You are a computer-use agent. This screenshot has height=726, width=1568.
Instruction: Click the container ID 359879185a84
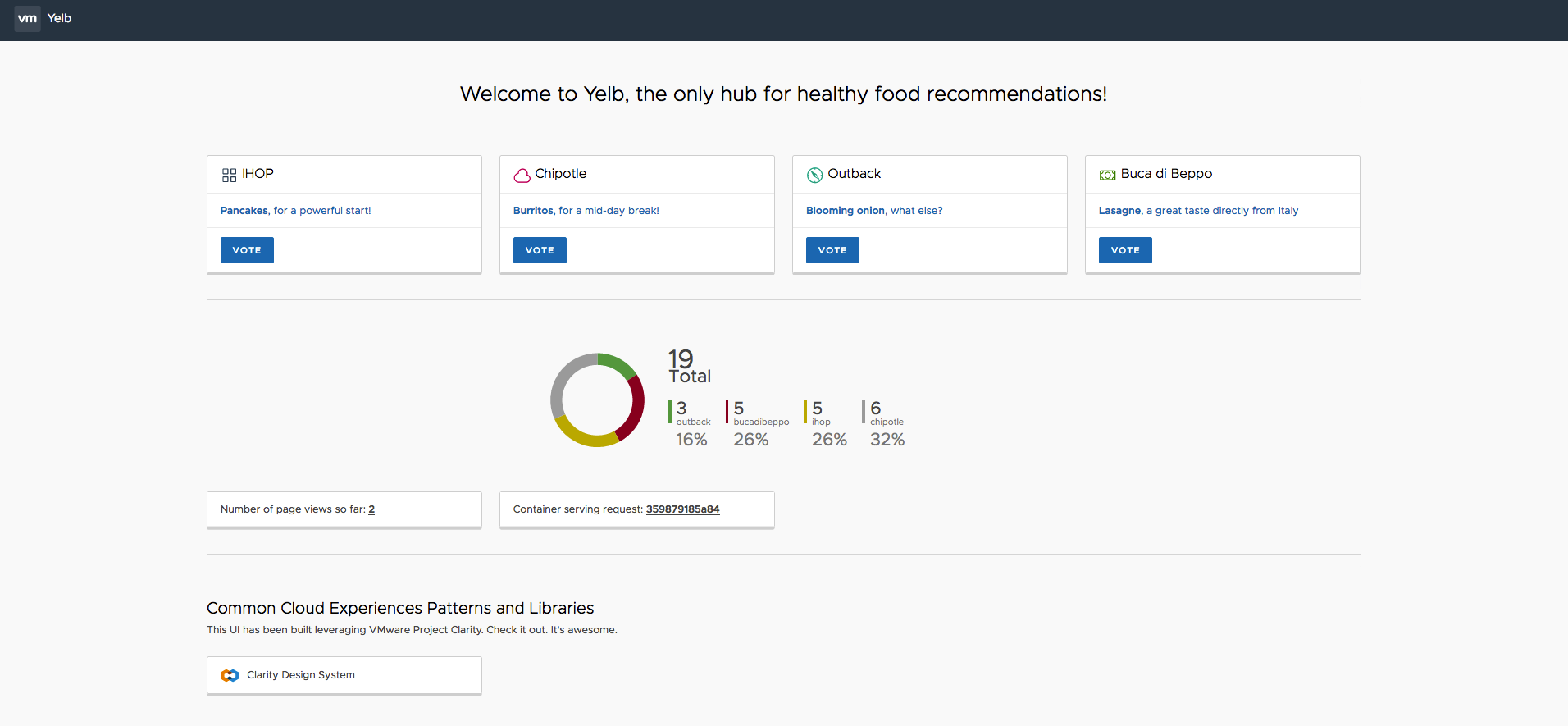coord(682,509)
